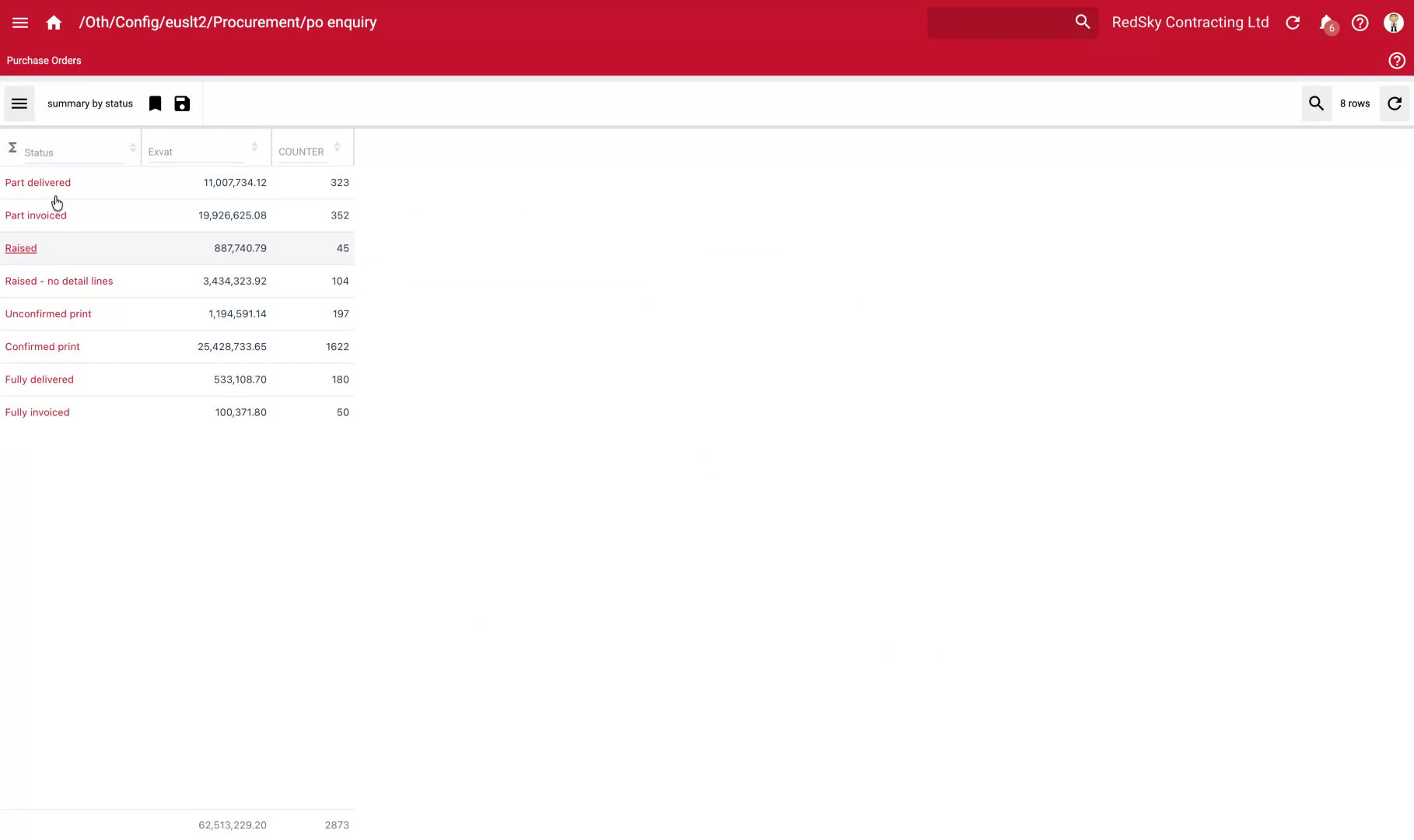Viewport: 1414px width, 840px height.
Task: Sort the Exvat column using its arrows
Action: pos(254,146)
